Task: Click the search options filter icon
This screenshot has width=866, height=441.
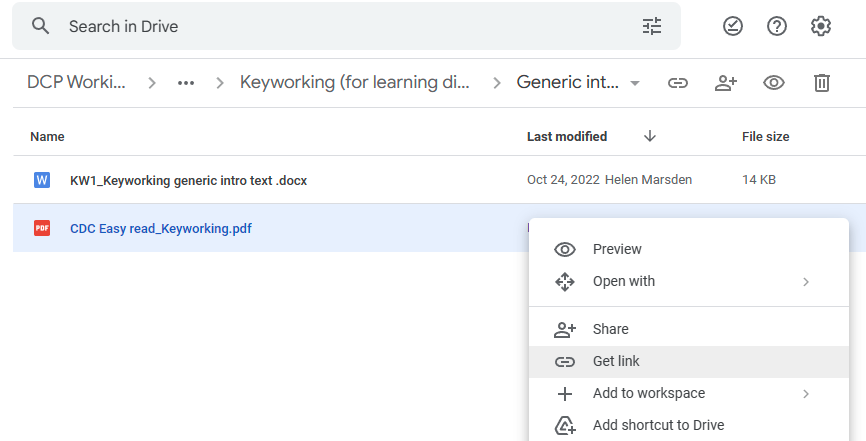Action: [x=652, y=27]
